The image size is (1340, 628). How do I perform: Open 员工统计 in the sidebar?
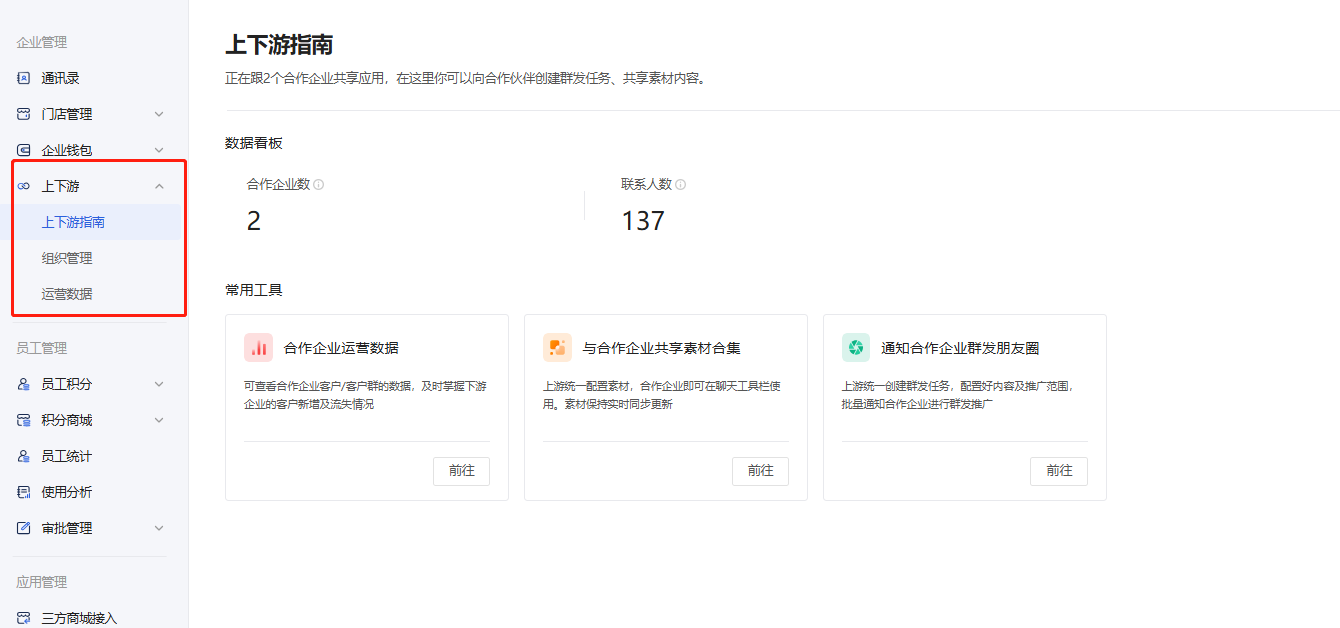(x=66, y=456)
